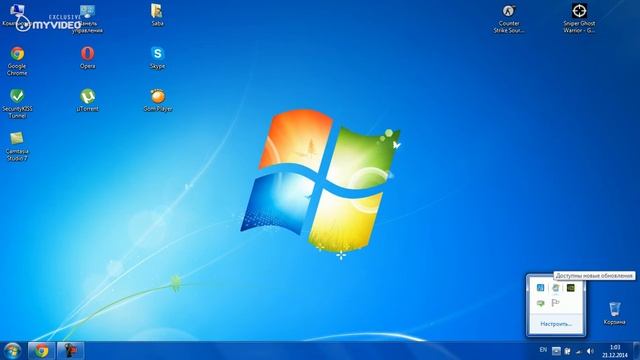Viewport: 640px width, 360px height.
Task: Select the Recycle Bin (Корзина) icon
Action: [x=614, y=313]
